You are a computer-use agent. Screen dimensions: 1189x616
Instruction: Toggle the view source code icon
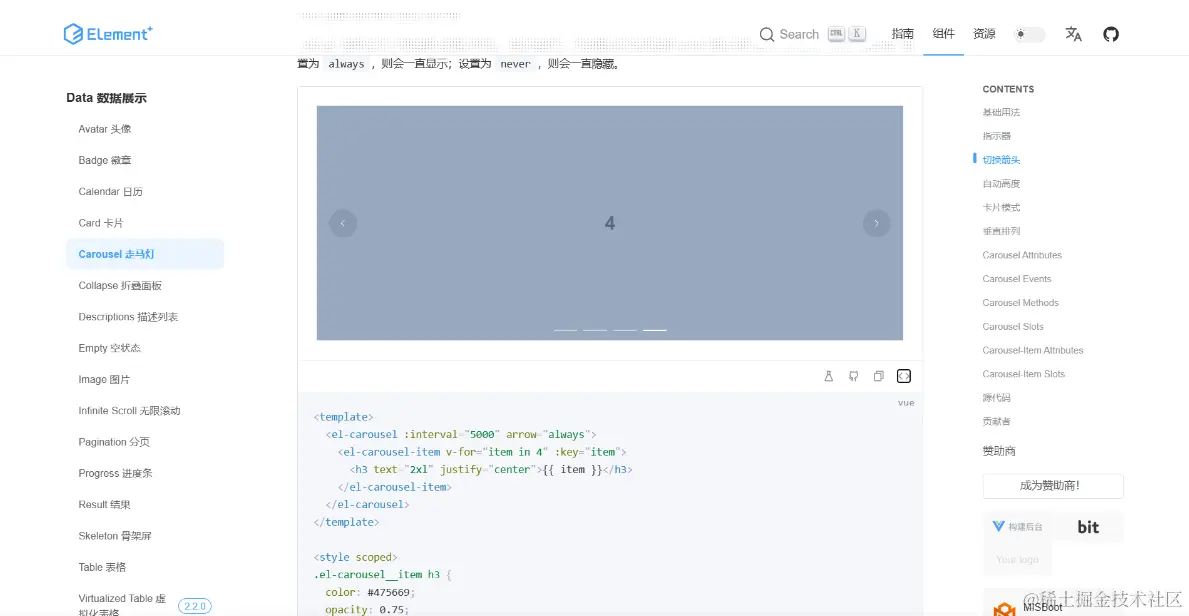tap(904, 376)
